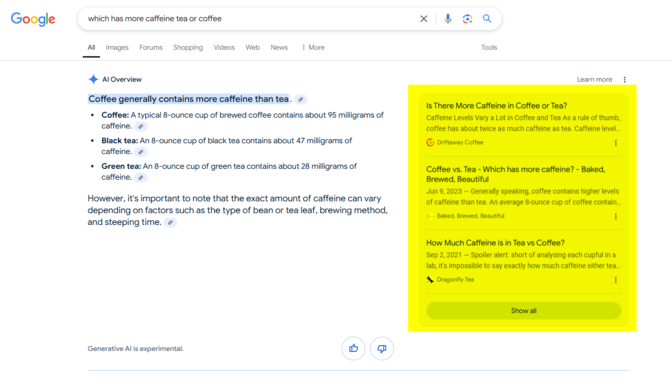Click the 'Driftaway Coffee' source name

pos(460,143)
